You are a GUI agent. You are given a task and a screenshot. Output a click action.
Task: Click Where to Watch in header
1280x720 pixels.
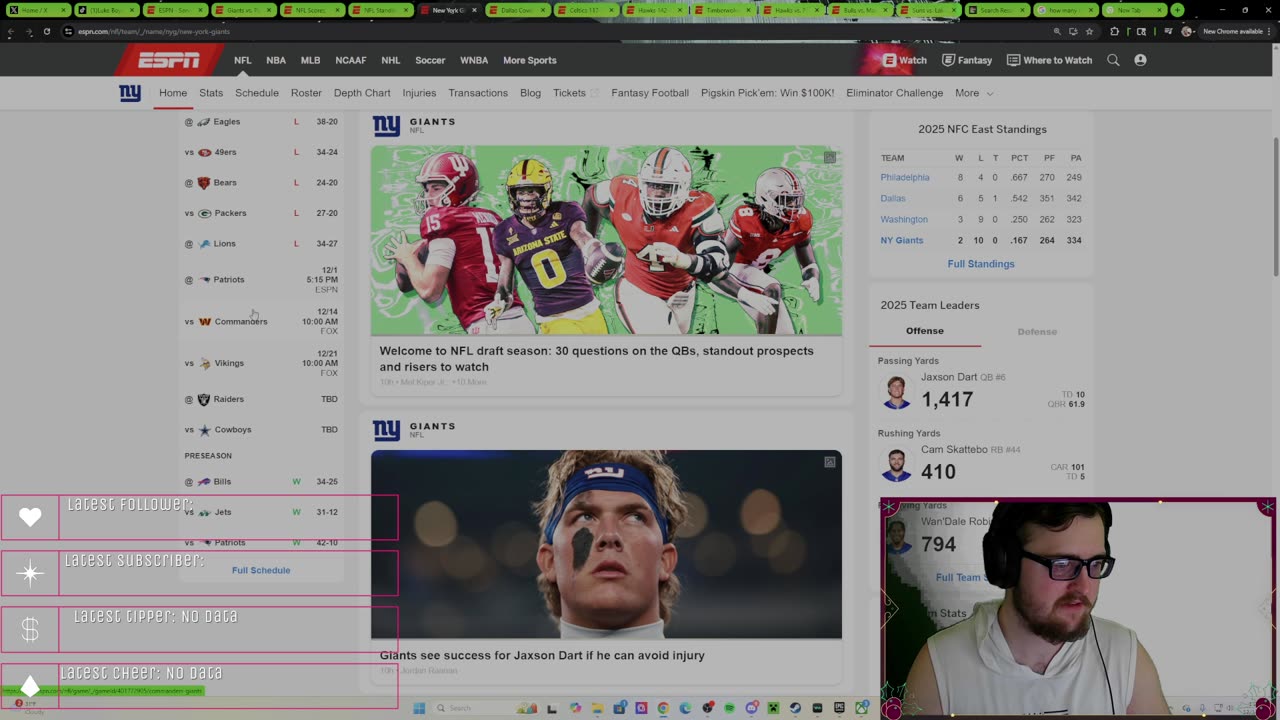click(1049, 60)
